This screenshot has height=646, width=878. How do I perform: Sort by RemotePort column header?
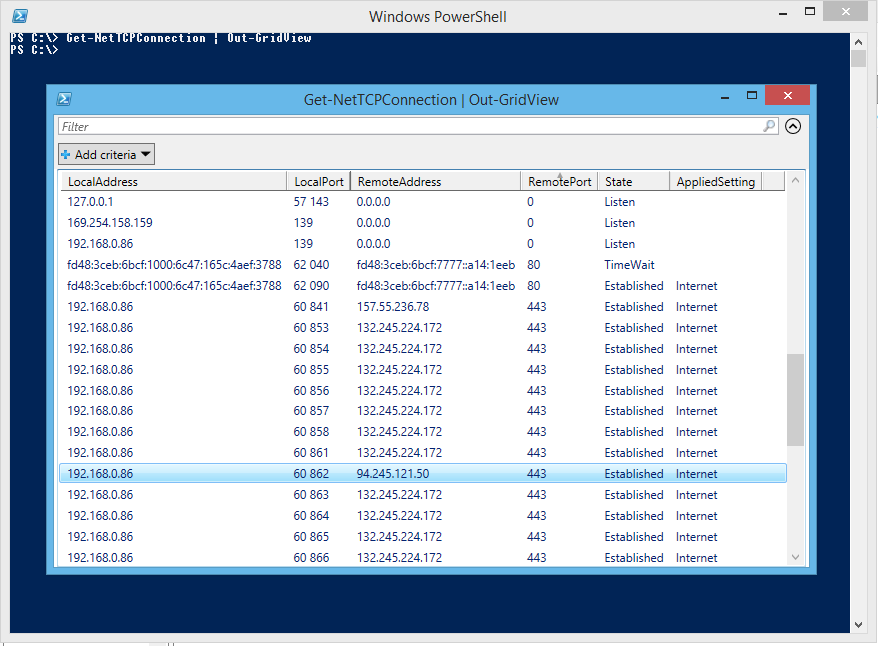pos(559,182)
